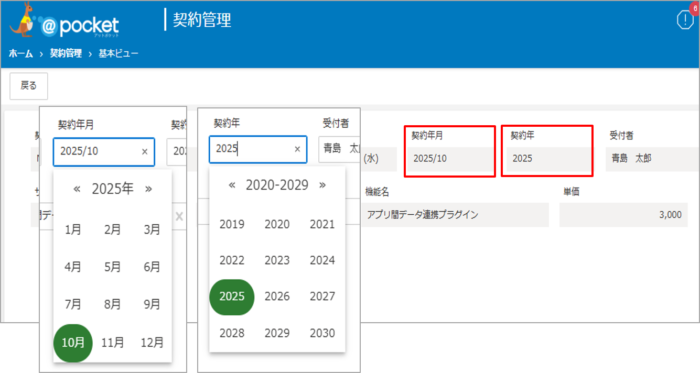The image size is (700, 373).
Task: Clear the 2025 year field
Action: pyautogui.click(x=297, y=149)
